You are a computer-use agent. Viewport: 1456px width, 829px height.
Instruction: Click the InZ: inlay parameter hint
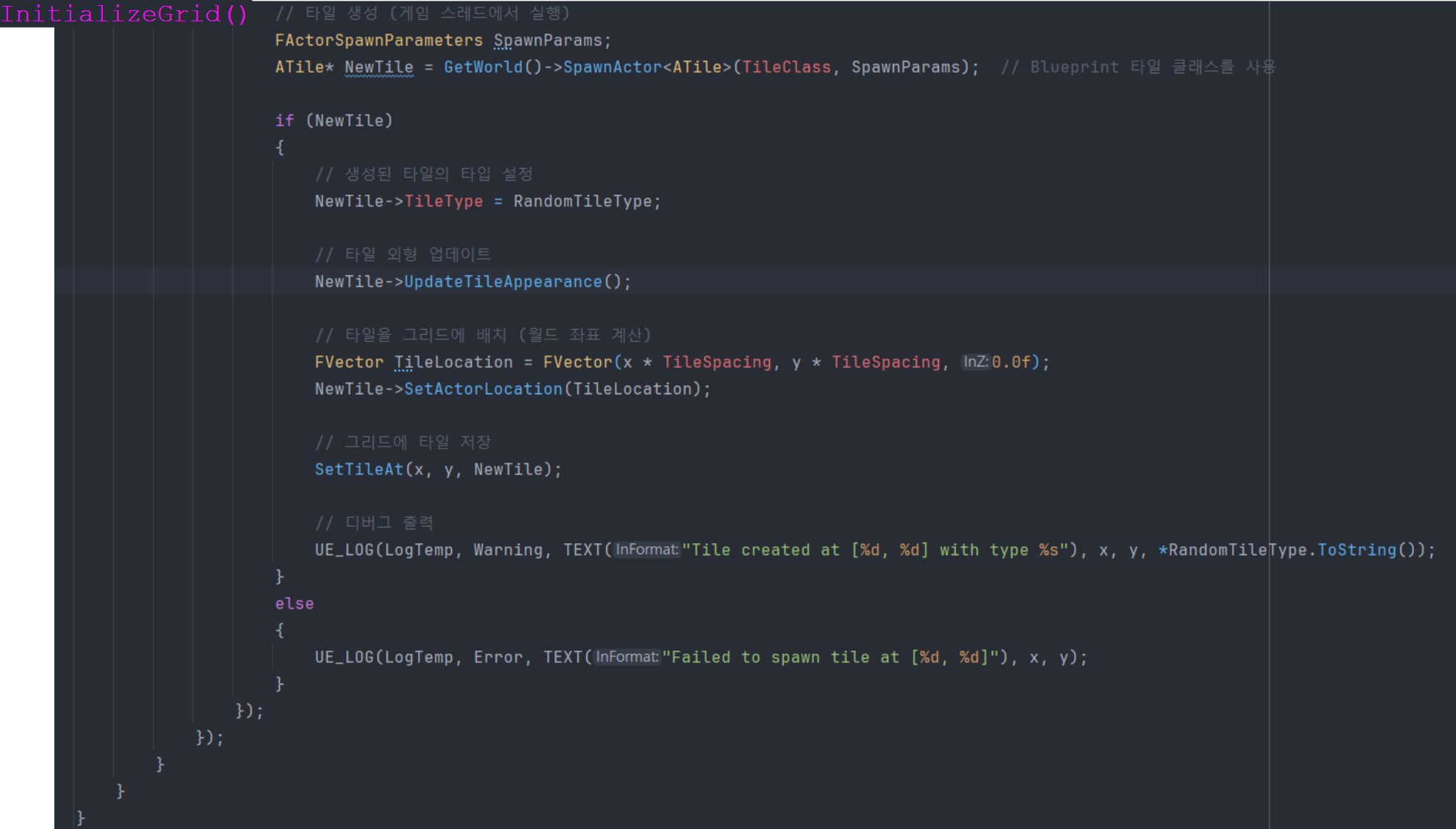click(x=975, y=362)
